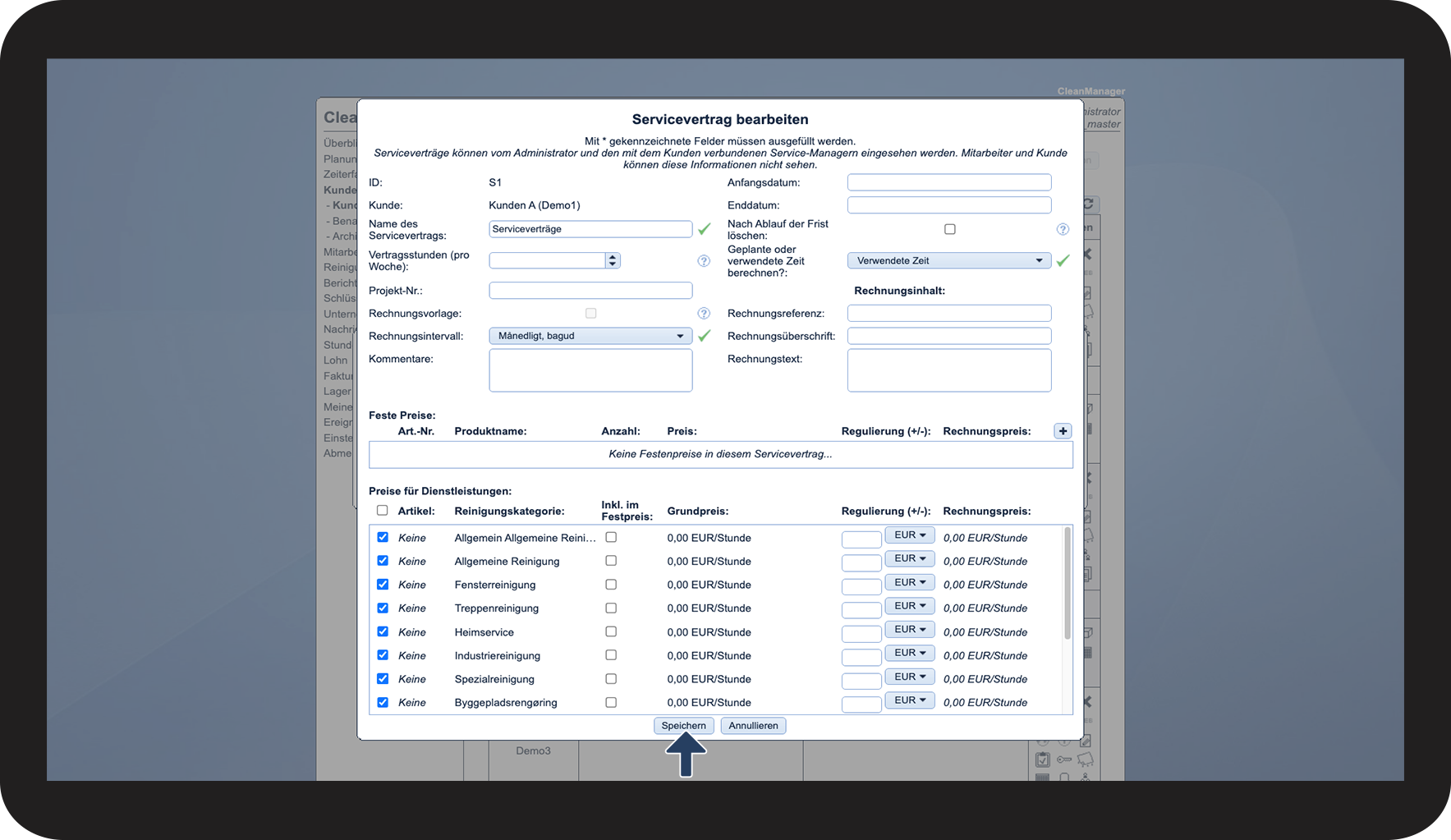Click the Kunden A (Demo1) customer text

click(535, 205)
